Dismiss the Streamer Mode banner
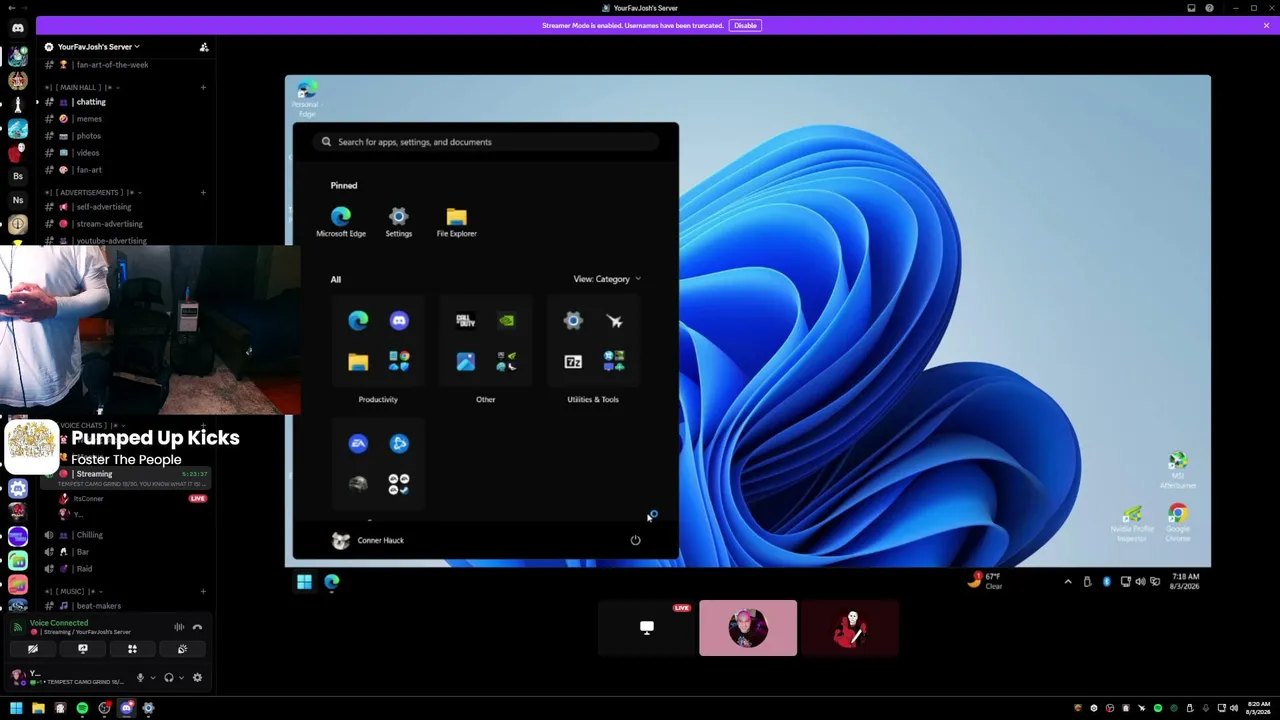This screenshot has width=1280, height=720. point(1266,25)
